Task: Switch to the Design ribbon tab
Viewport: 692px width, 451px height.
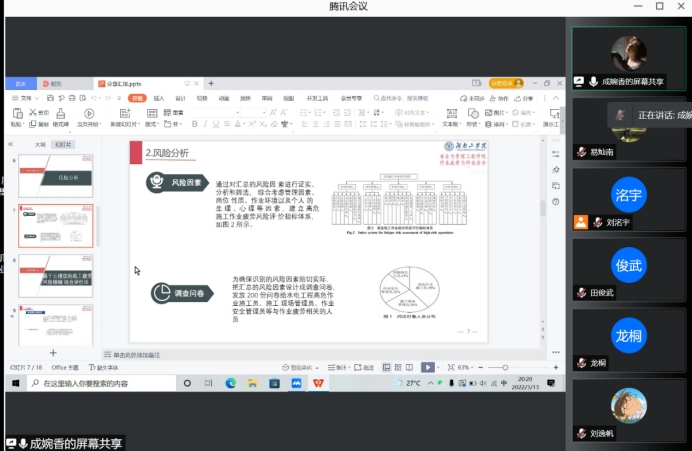Action: pos(181,99)
